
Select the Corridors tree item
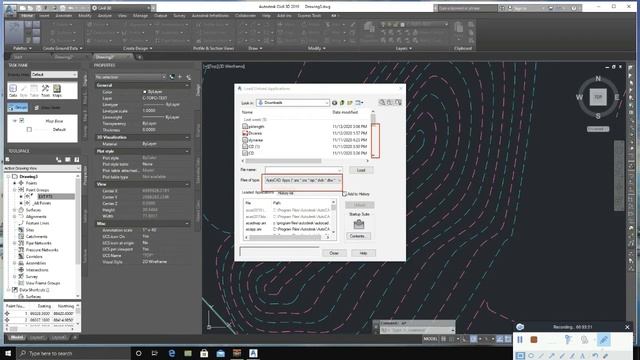pyautogui.click(x=34, y=256)
